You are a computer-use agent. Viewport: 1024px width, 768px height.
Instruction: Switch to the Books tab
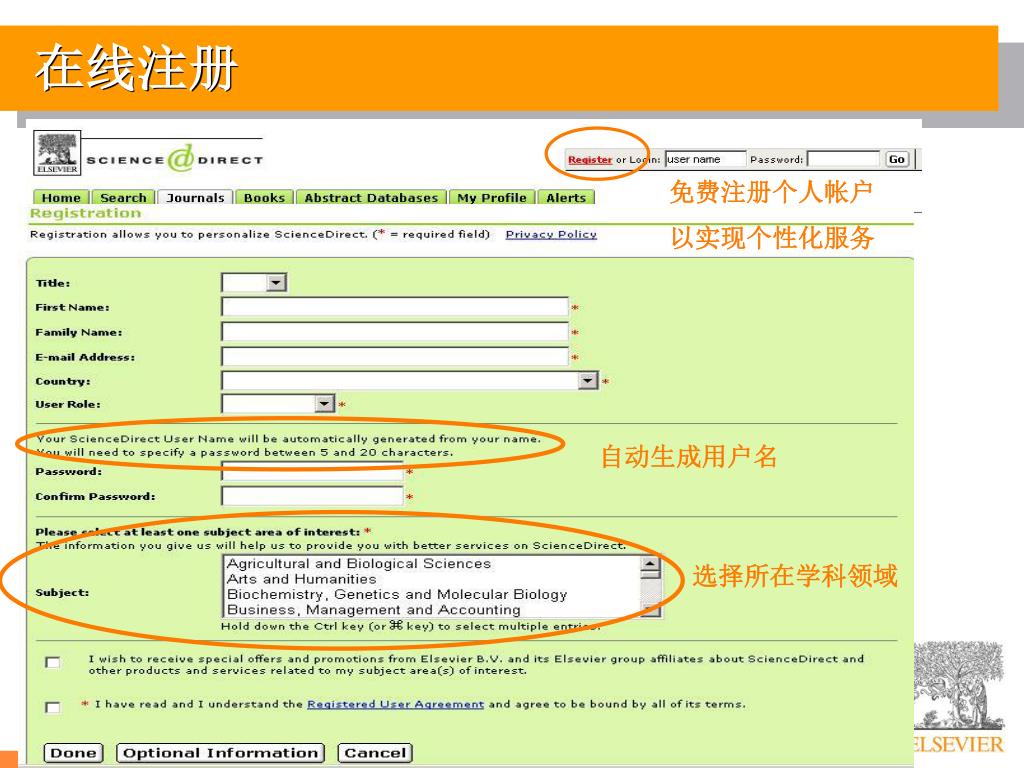pos(264,197)
